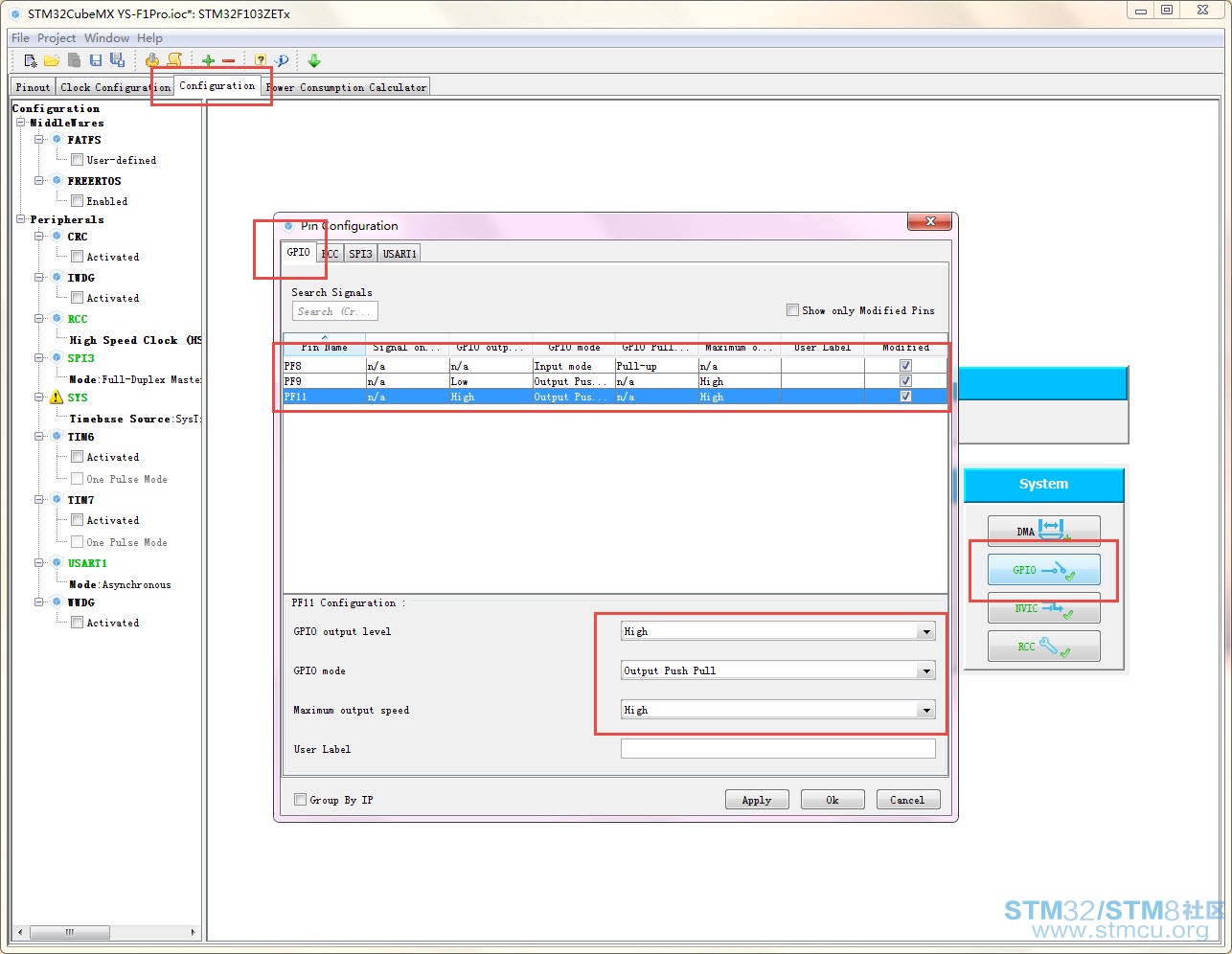This screenshot has width=1232, height=954.
Task: Click the cube icon beside WWDG
Action: click(57, 602)
